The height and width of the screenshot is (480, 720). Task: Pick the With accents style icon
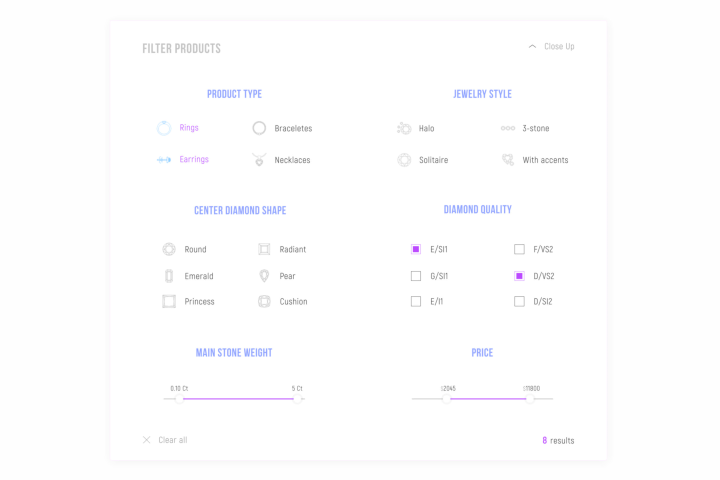click(508, 160)
